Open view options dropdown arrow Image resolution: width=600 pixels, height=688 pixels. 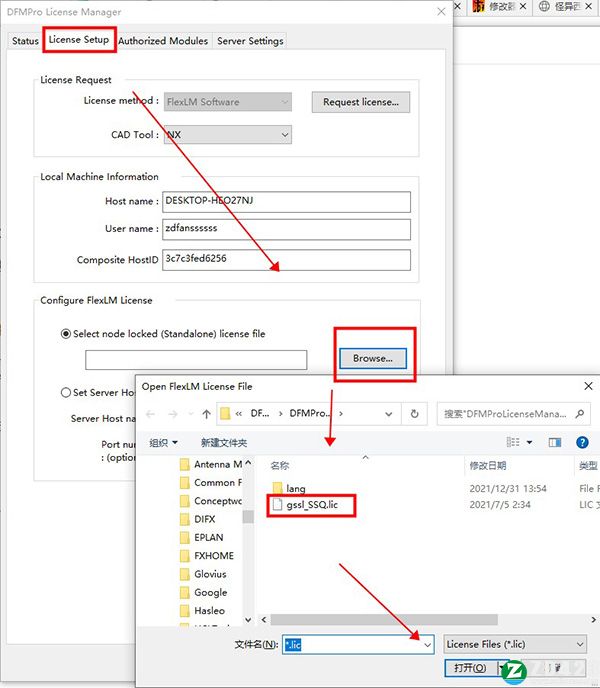point(529,442)
